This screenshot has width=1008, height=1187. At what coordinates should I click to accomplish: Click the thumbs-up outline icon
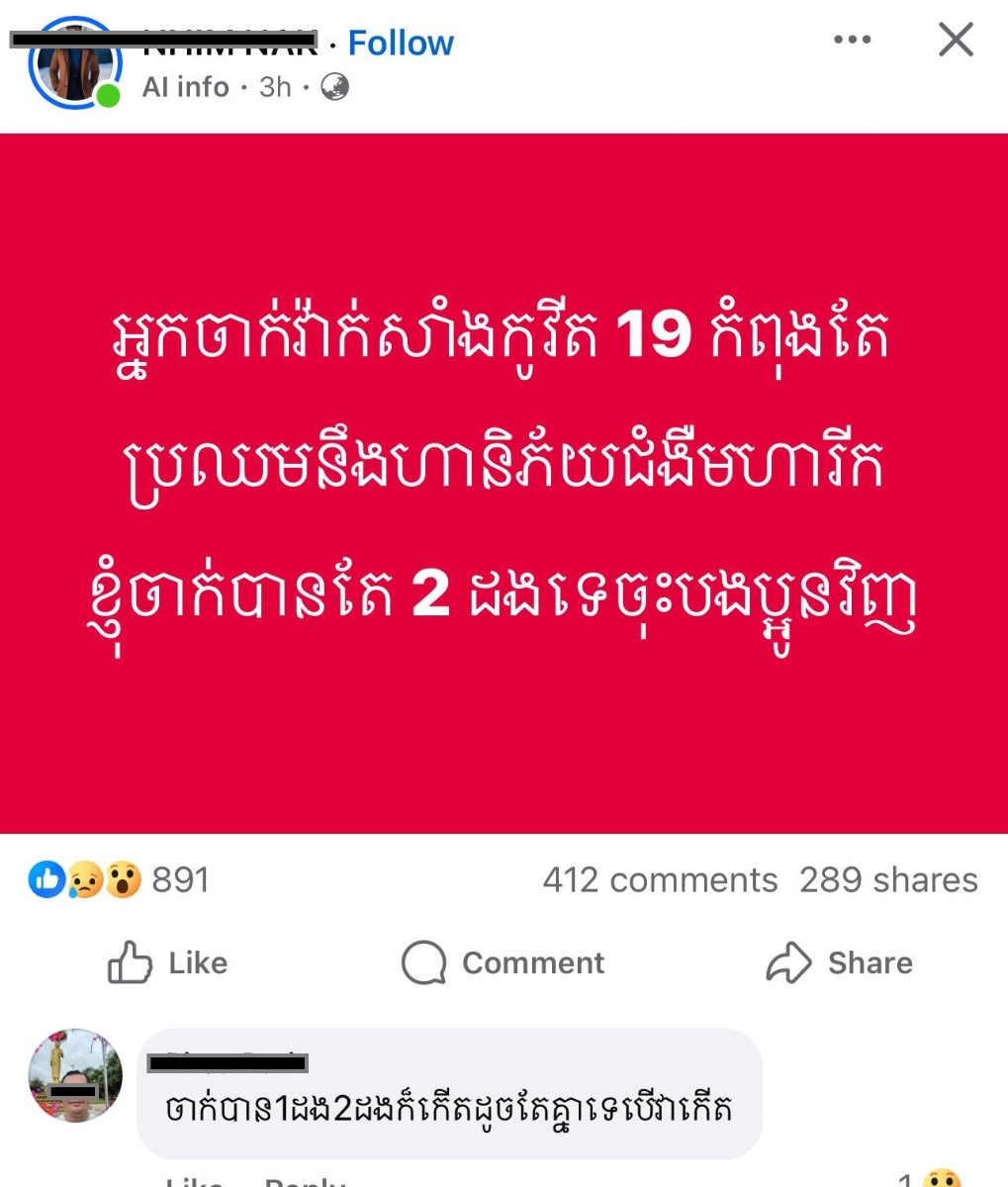point(130,962)
